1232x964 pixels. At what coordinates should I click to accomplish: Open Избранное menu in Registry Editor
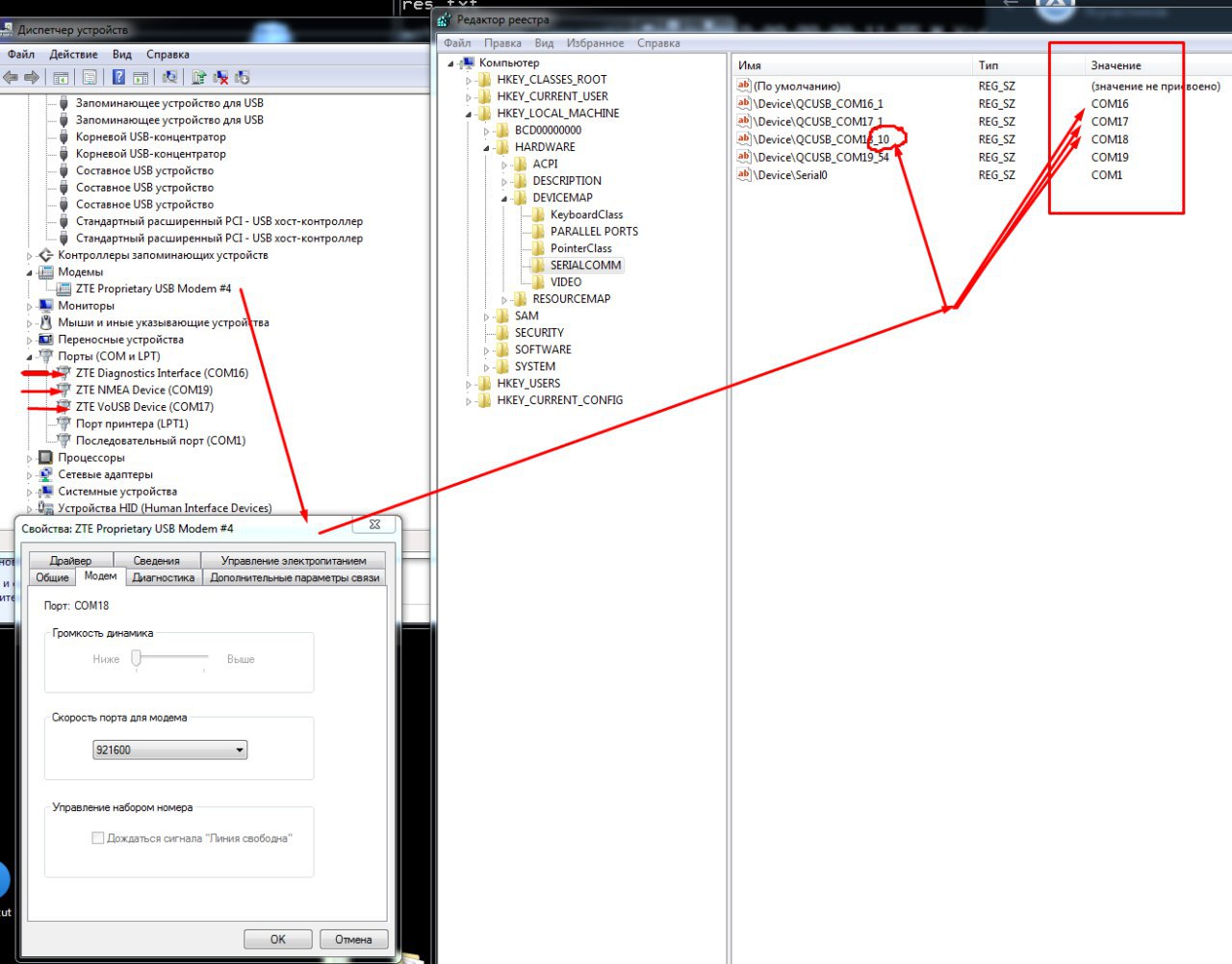[595, 43]
